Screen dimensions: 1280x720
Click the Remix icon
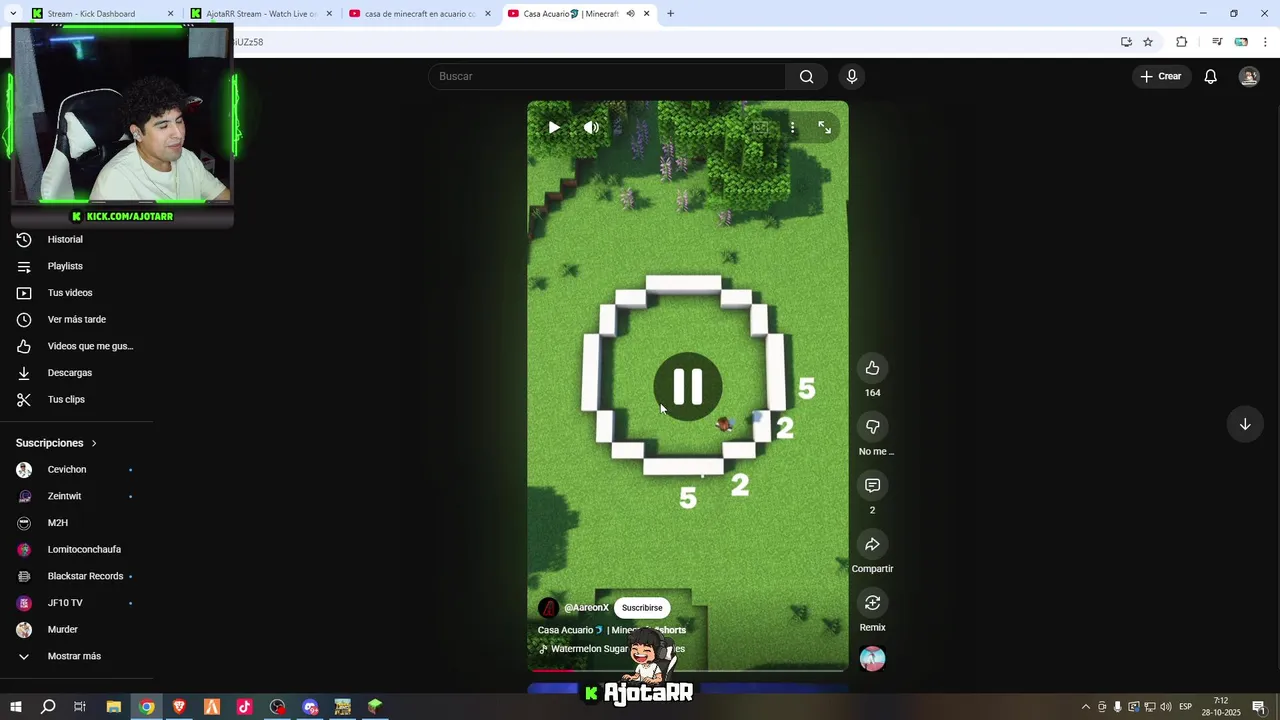coord(872,602)
